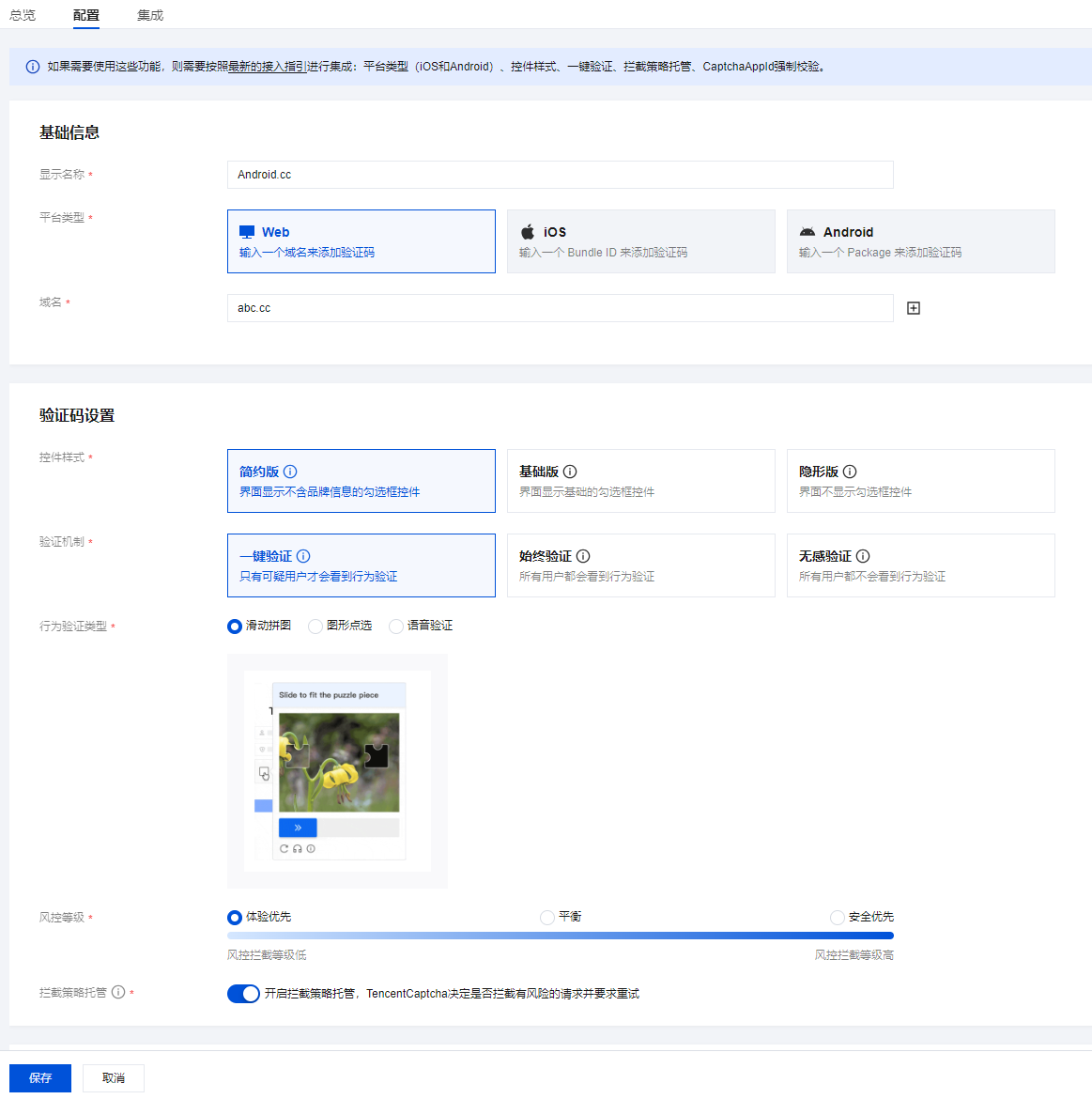Open the 最新的接入指引 link
This screenshot has width=1092, height=1099.
point(269,67)
